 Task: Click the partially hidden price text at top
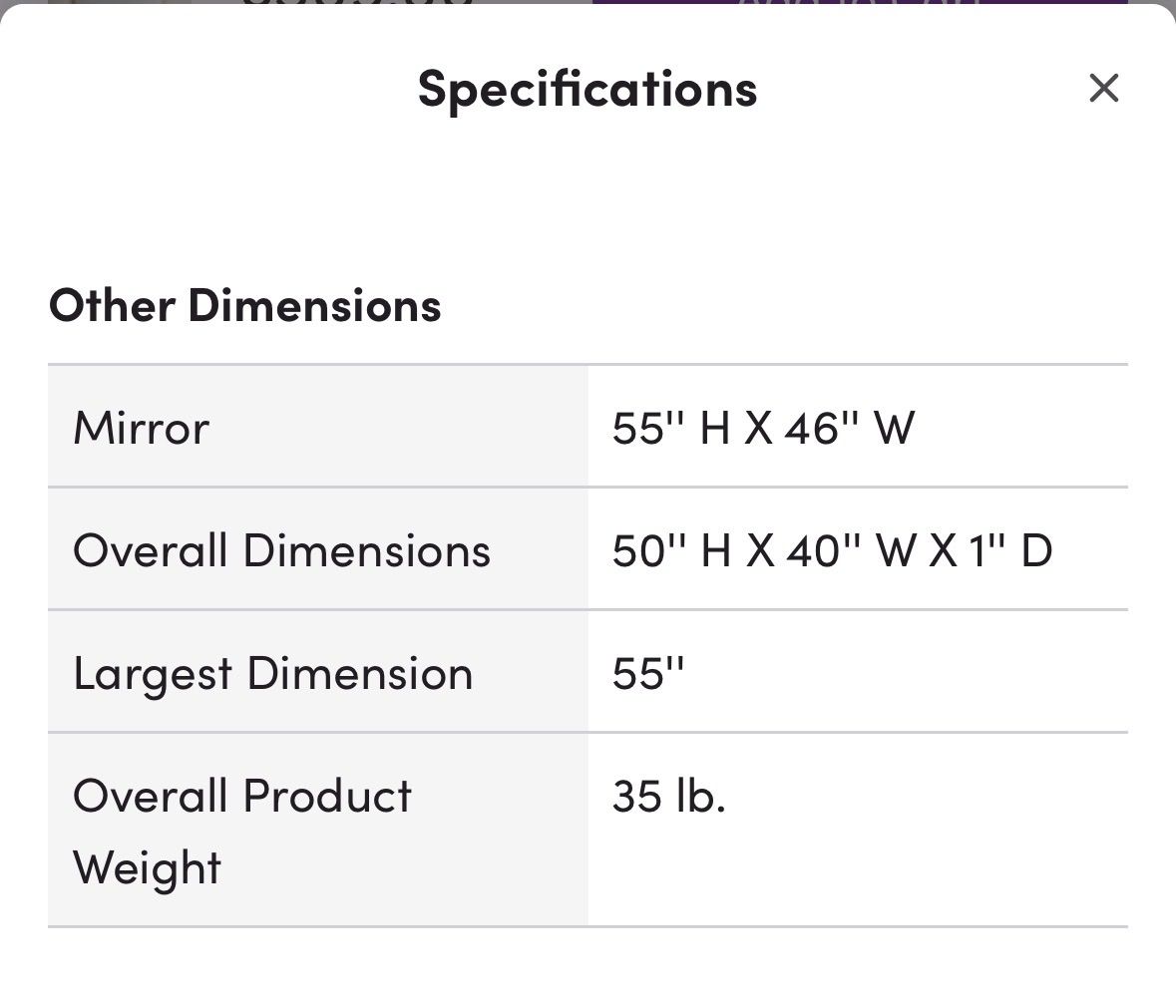(359, 5)
